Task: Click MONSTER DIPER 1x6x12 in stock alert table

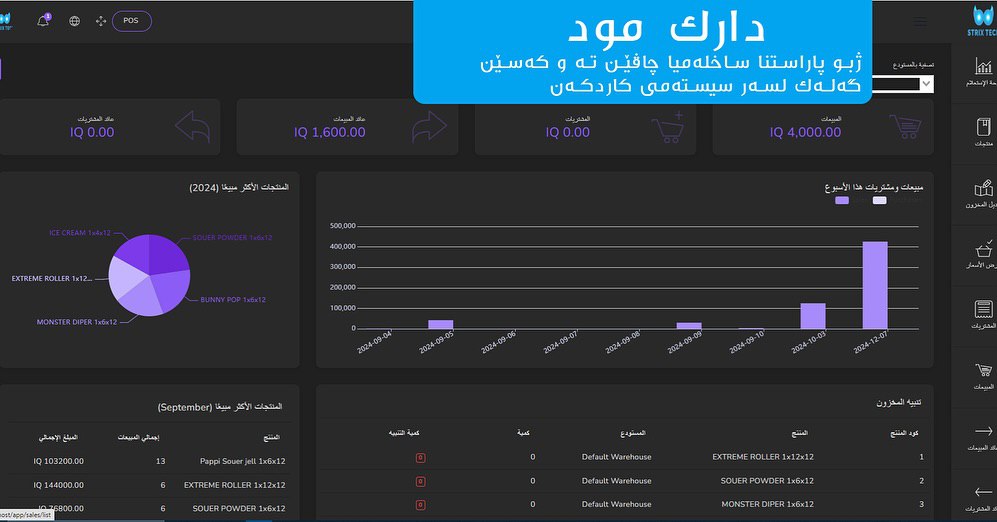Action: [767, 504]
